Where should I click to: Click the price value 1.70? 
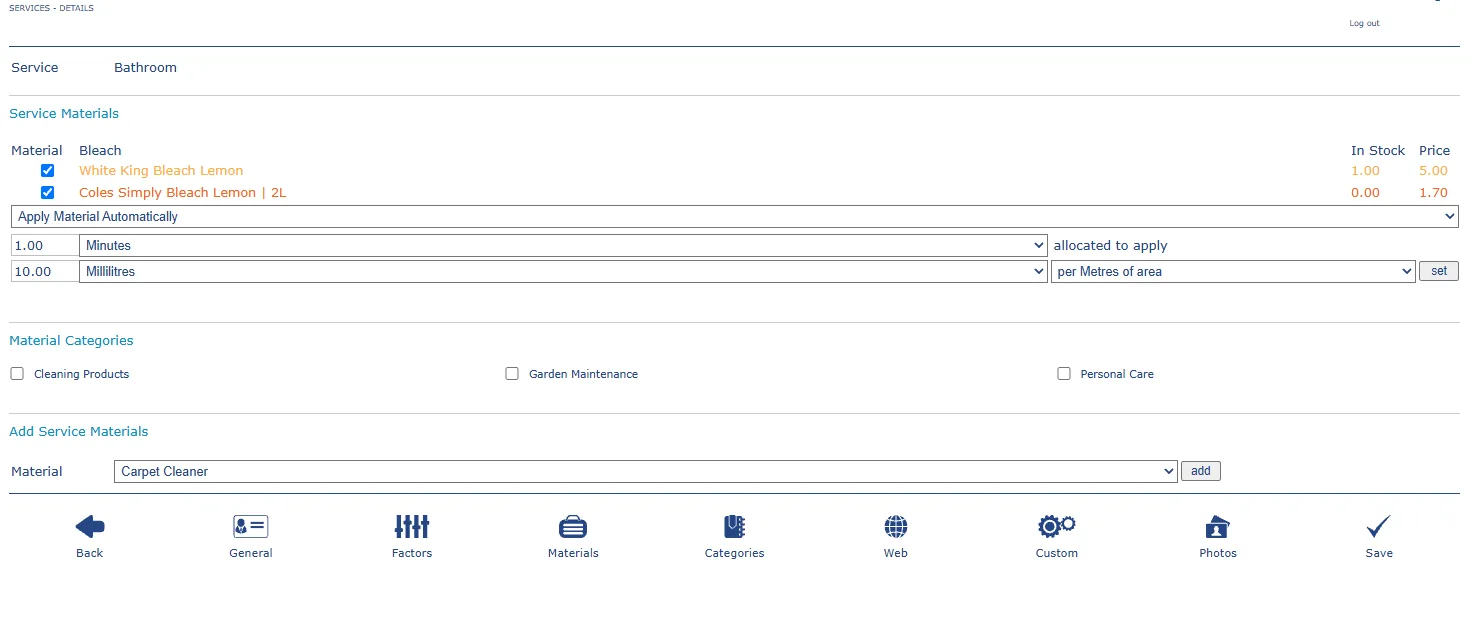pos(1433,193)
